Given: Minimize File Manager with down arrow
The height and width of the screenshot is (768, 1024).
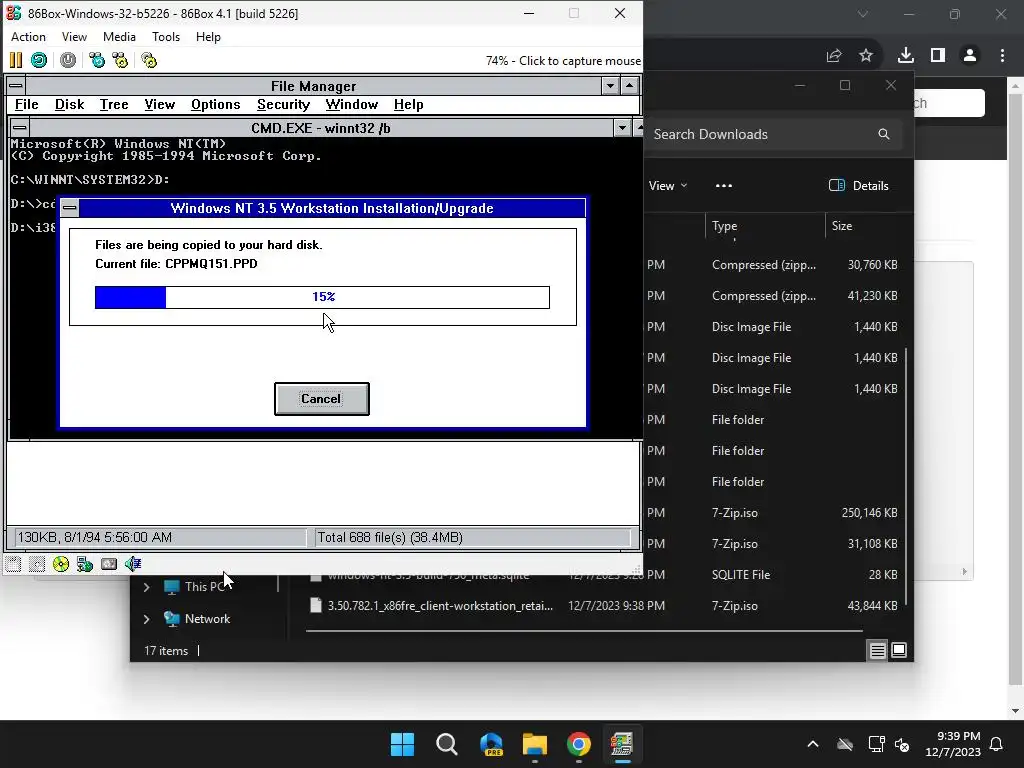Looking at the screenshot, I should pyautogui.click(x=610, y=86).
